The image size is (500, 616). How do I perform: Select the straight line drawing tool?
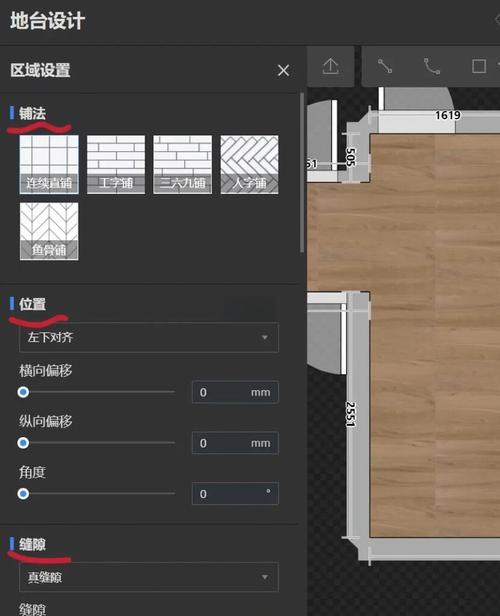[x=385, y=66]
